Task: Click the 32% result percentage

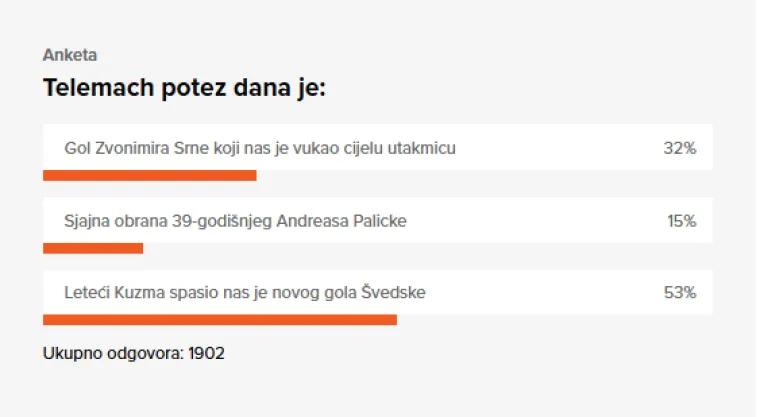Action: (x=679, y=148)
